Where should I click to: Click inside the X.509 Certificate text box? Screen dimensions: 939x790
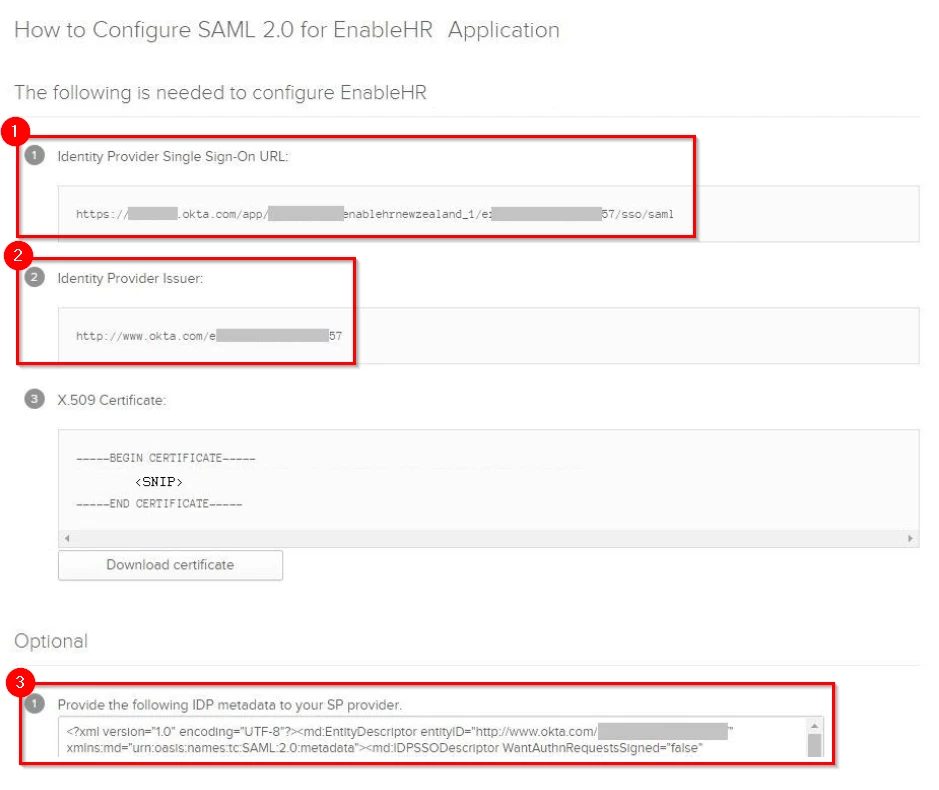[x=488, y=480]
